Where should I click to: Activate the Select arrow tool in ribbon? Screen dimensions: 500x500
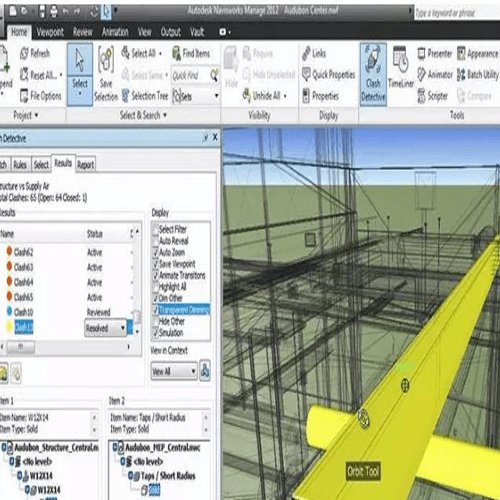coord(80,74)
